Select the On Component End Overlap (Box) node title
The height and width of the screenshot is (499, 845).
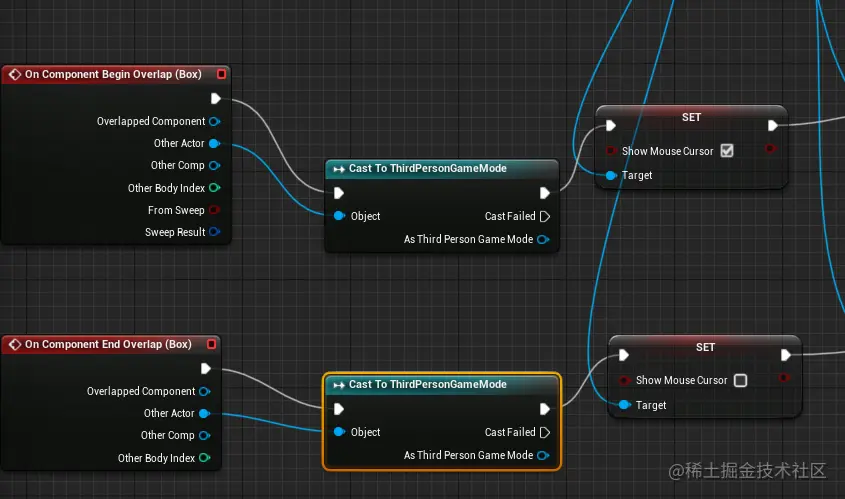coord(108,344)
